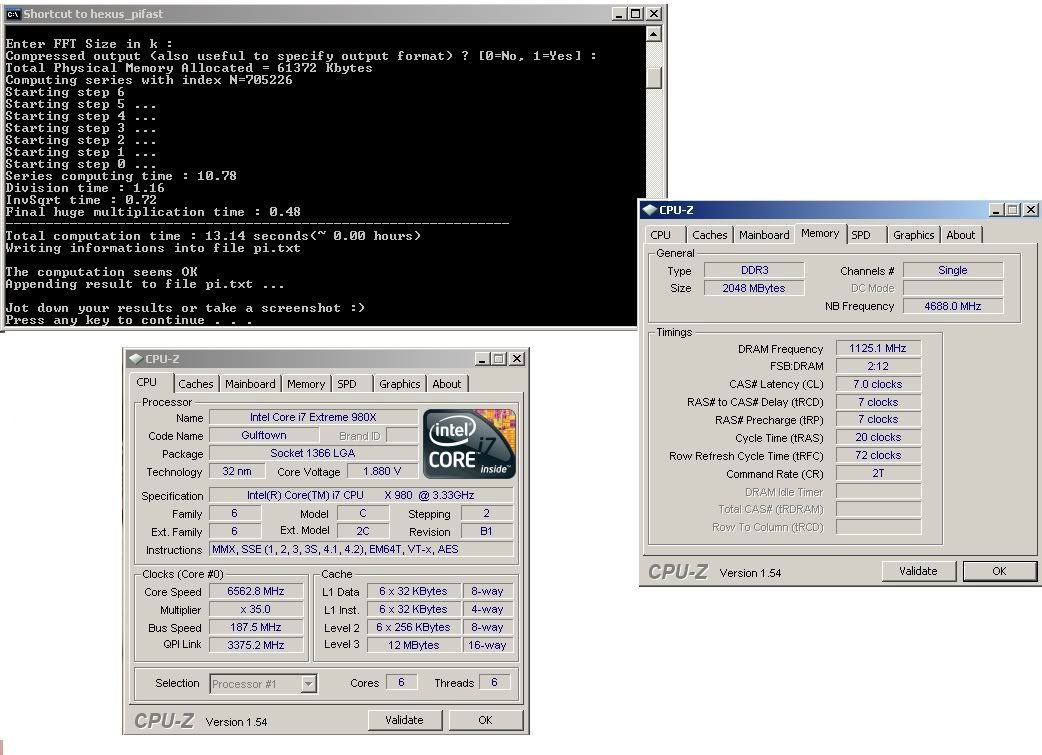
Task: Click Validate in processor CPU-Z window
Action: [404, 720]
